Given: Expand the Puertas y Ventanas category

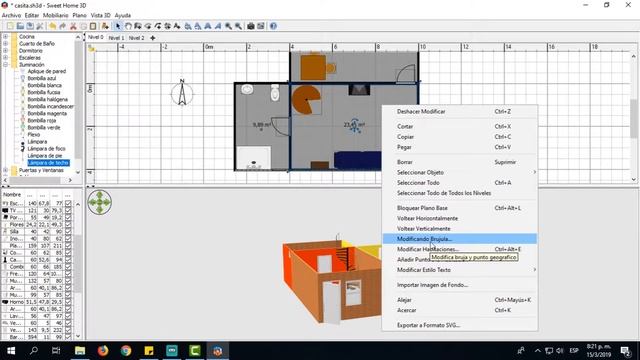Looking at the screenshot, I should pyautogui.click(x=6, y=170).
